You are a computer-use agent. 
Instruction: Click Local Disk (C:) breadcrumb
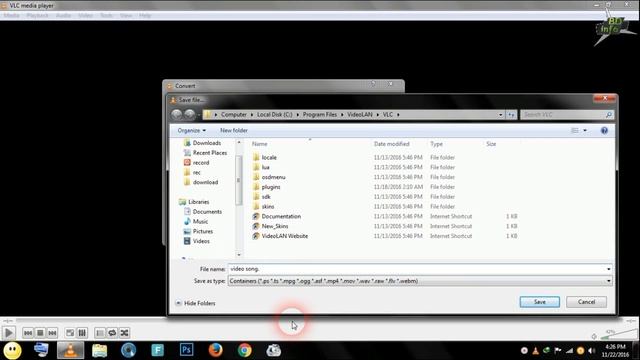point(274,115)
